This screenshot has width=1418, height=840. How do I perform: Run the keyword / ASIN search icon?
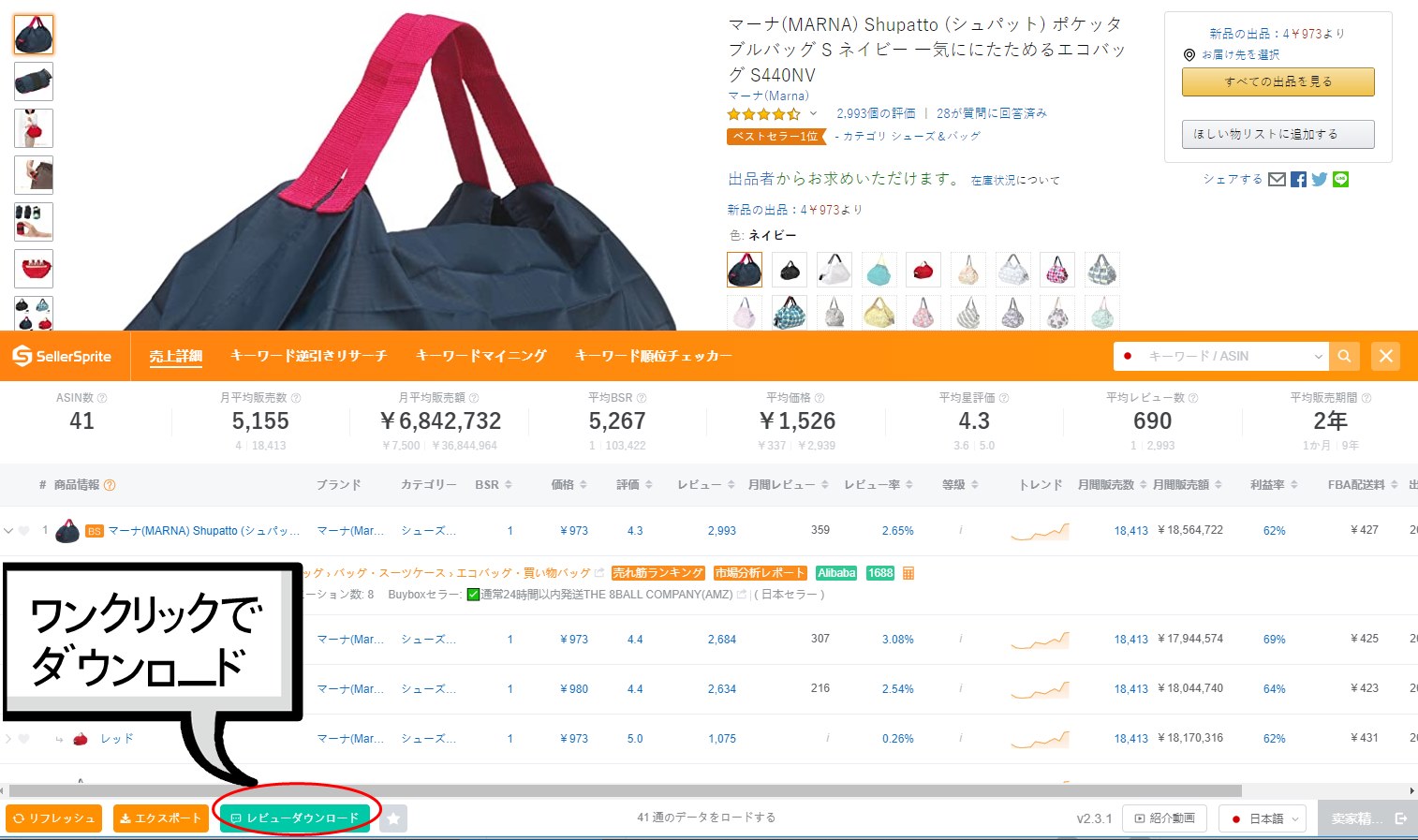coord(1344,356)
